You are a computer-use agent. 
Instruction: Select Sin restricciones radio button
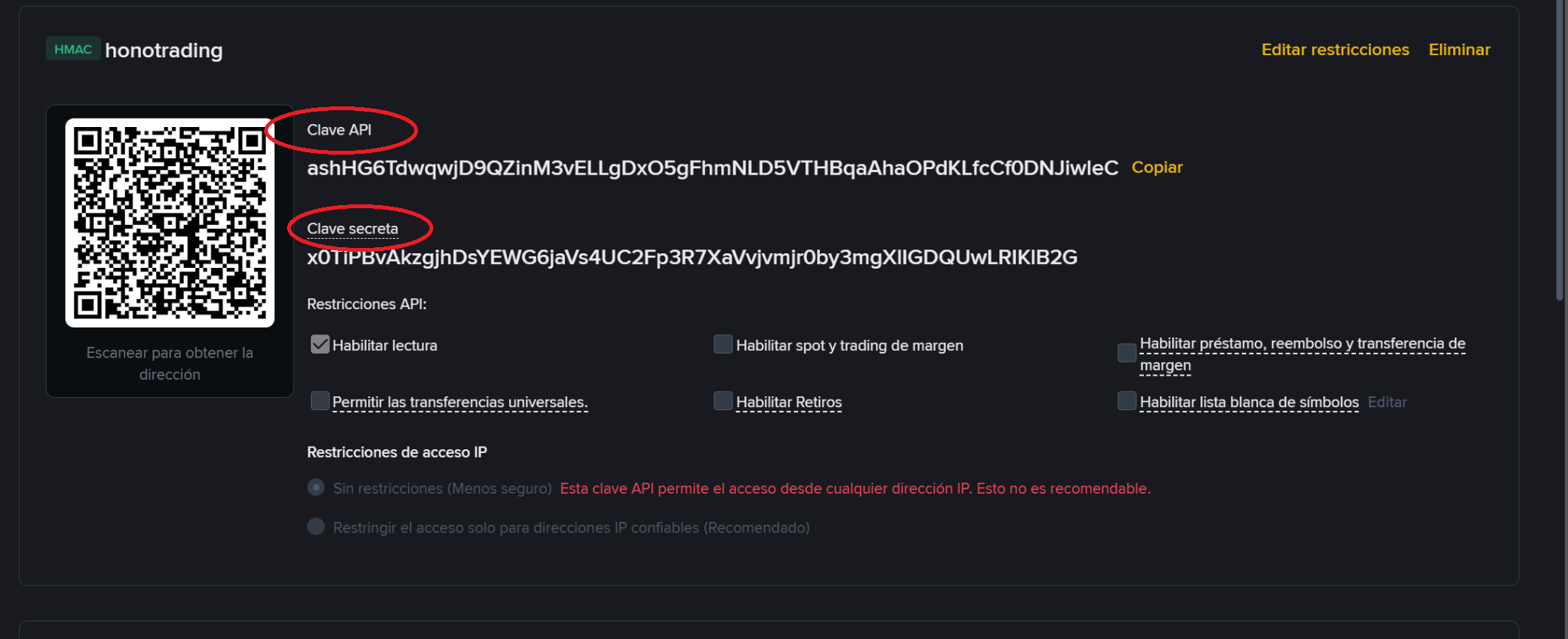[x=316, y=487]
